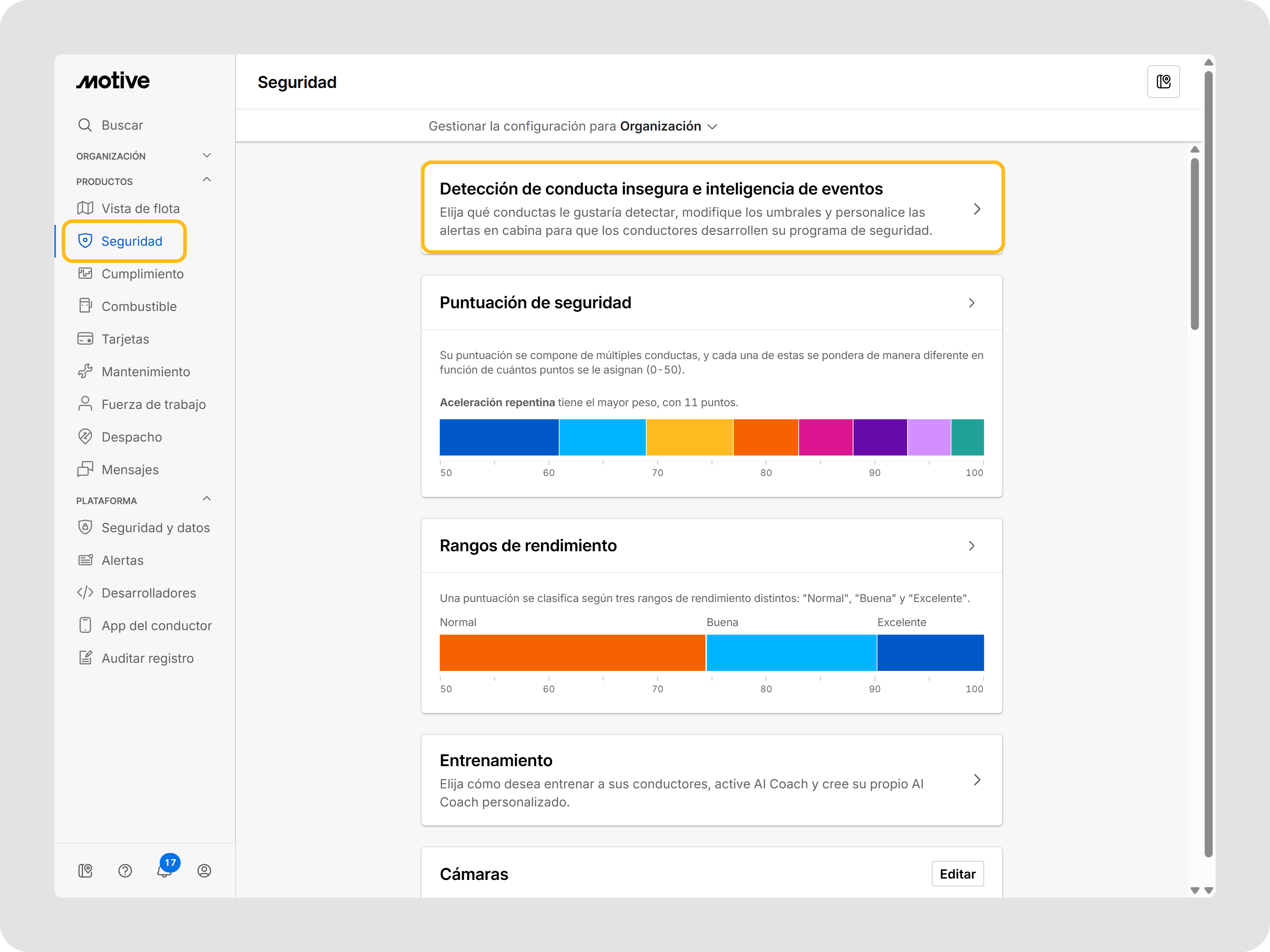Open Detección de conducta insegura card
The width and height of the screenshot is (1270, 952).
(712, 208)
